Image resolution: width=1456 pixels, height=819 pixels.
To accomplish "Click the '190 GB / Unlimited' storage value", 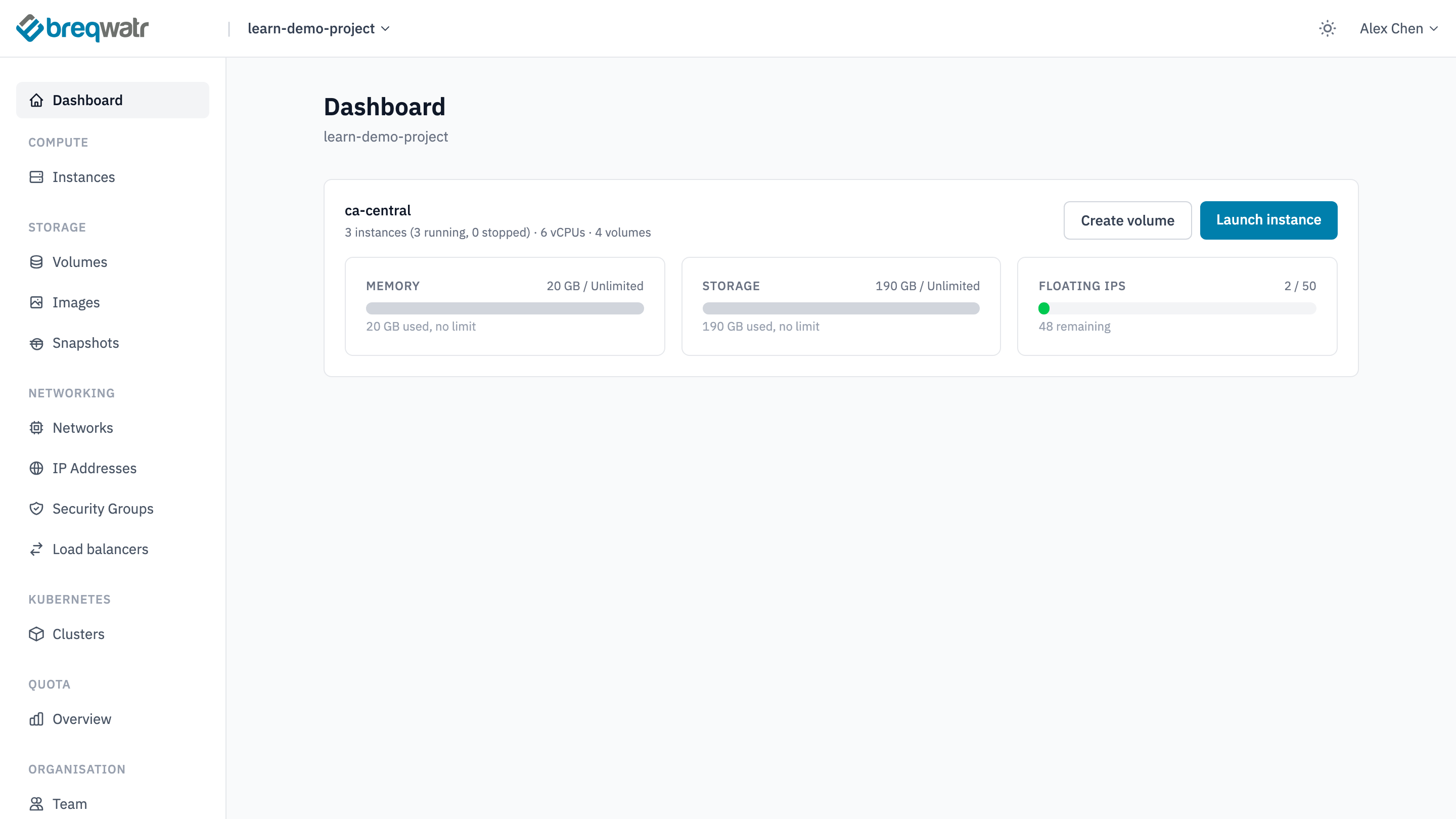I will pyautogui.click(x=927, y=286).
